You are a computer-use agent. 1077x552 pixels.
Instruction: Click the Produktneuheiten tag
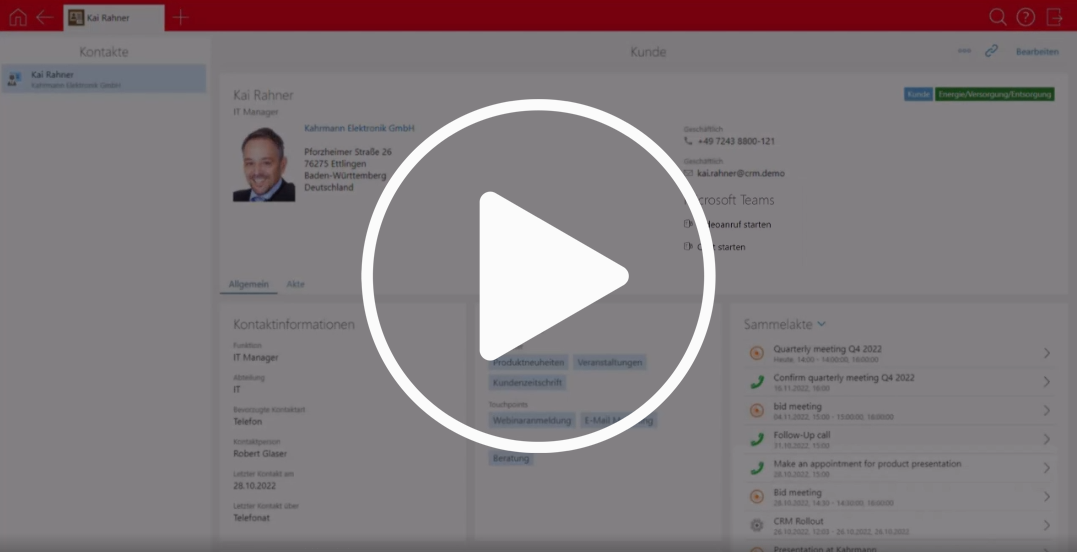(529, 362)
